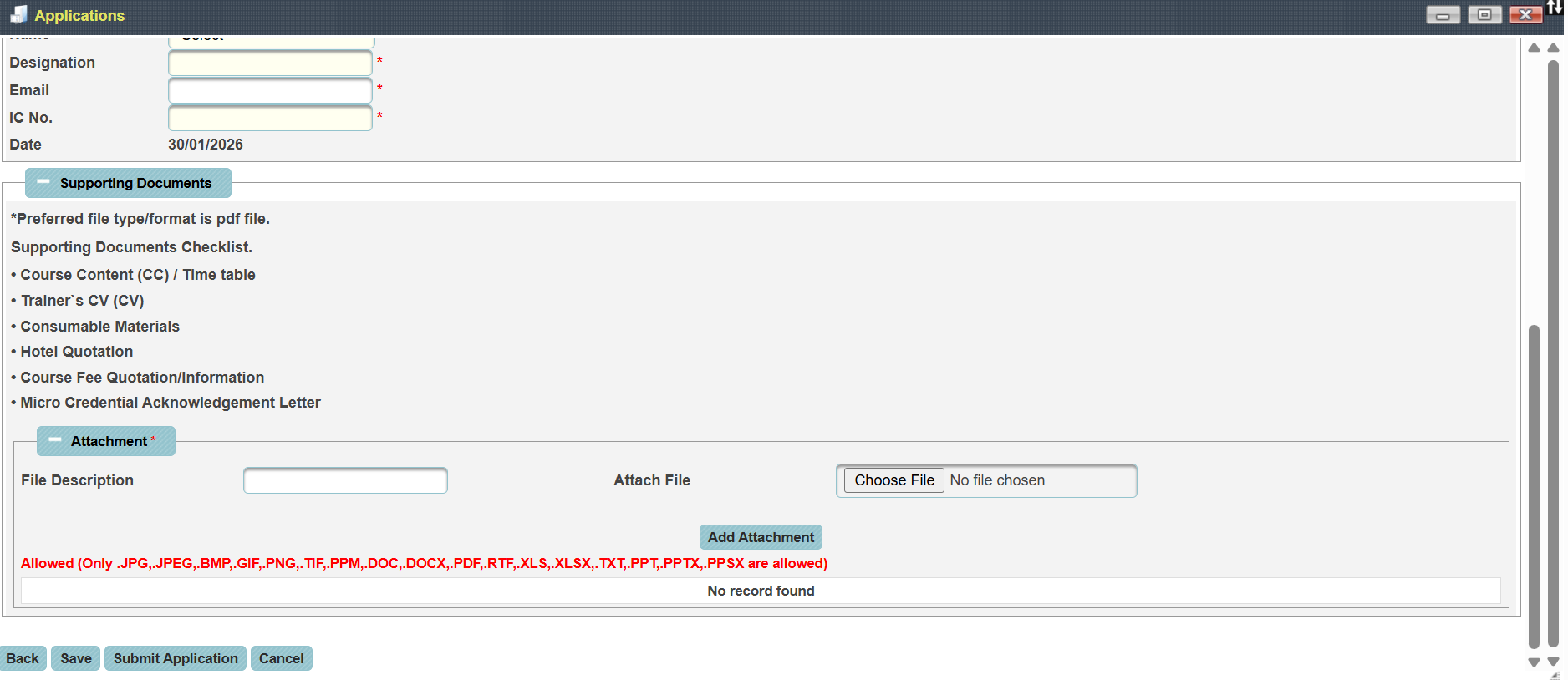Click the Applications window icon in title bar

[x=18, y=15]
